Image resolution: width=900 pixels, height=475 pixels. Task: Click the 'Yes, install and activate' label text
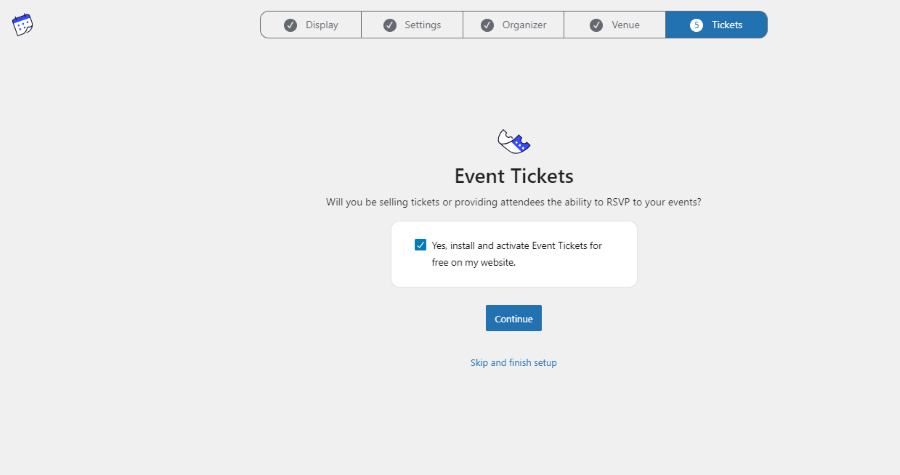coord(517,245)
